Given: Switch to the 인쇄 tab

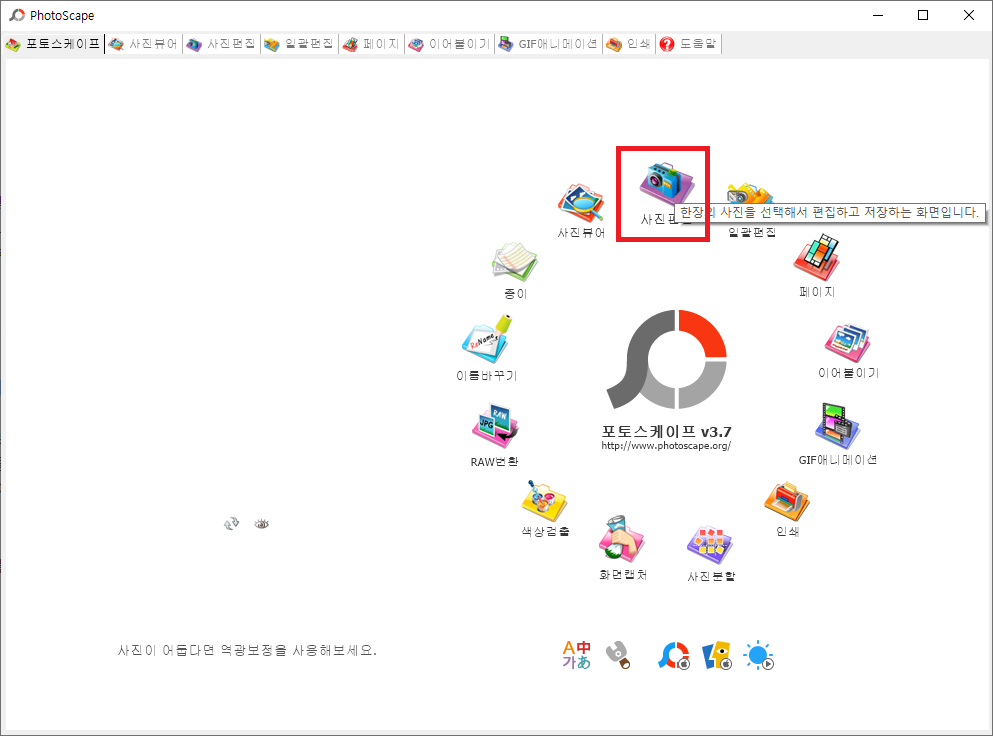Looking at the screenshot, I should click(x=628, y=44).
